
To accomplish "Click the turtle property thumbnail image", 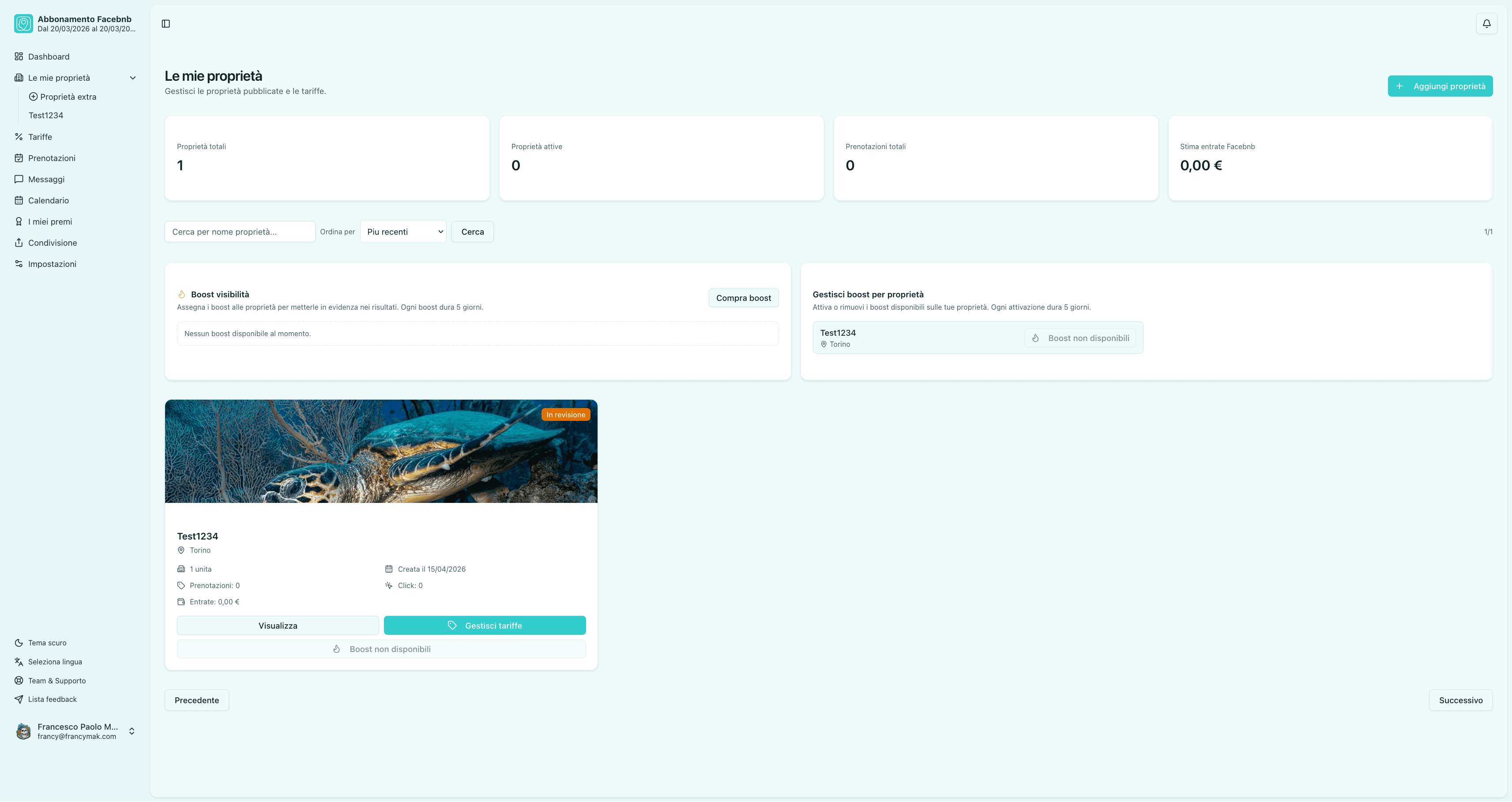I will (x=381, y=451).
